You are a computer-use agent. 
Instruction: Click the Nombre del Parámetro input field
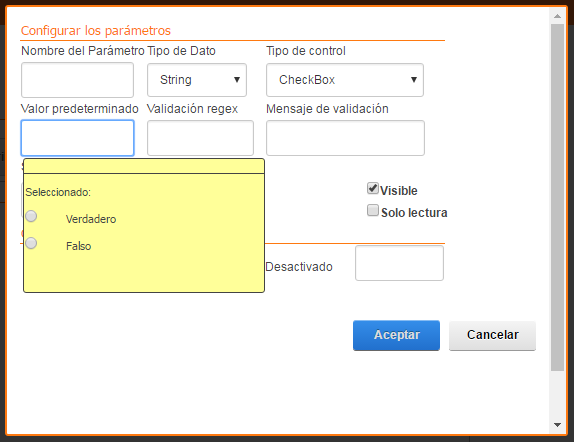(77, 80)
